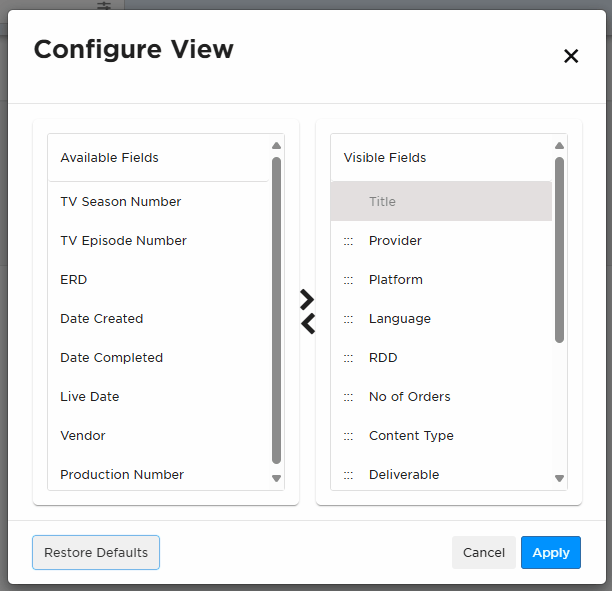Click the Restore Defaults button
This screenshot has height=591, width=612.
click(96, 552)
